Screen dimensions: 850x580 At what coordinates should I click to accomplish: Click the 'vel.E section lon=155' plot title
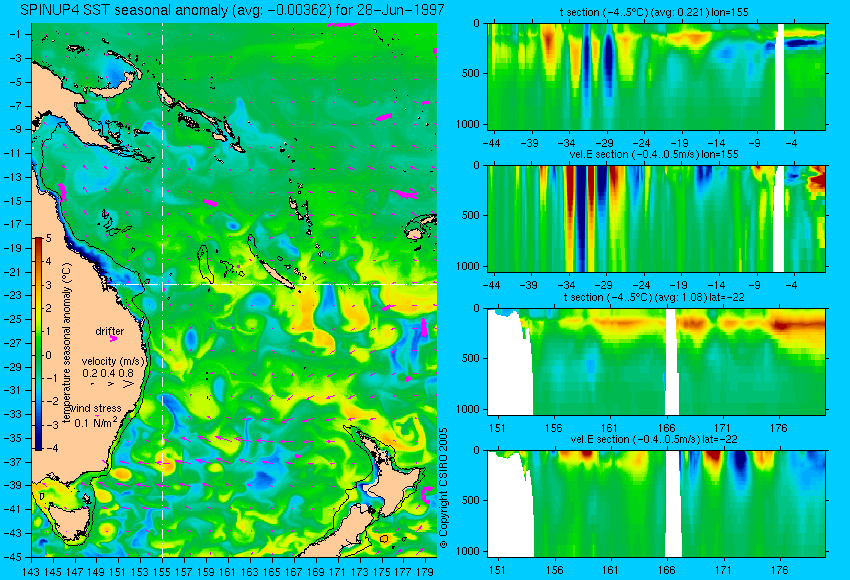click(x=654, y=154)
